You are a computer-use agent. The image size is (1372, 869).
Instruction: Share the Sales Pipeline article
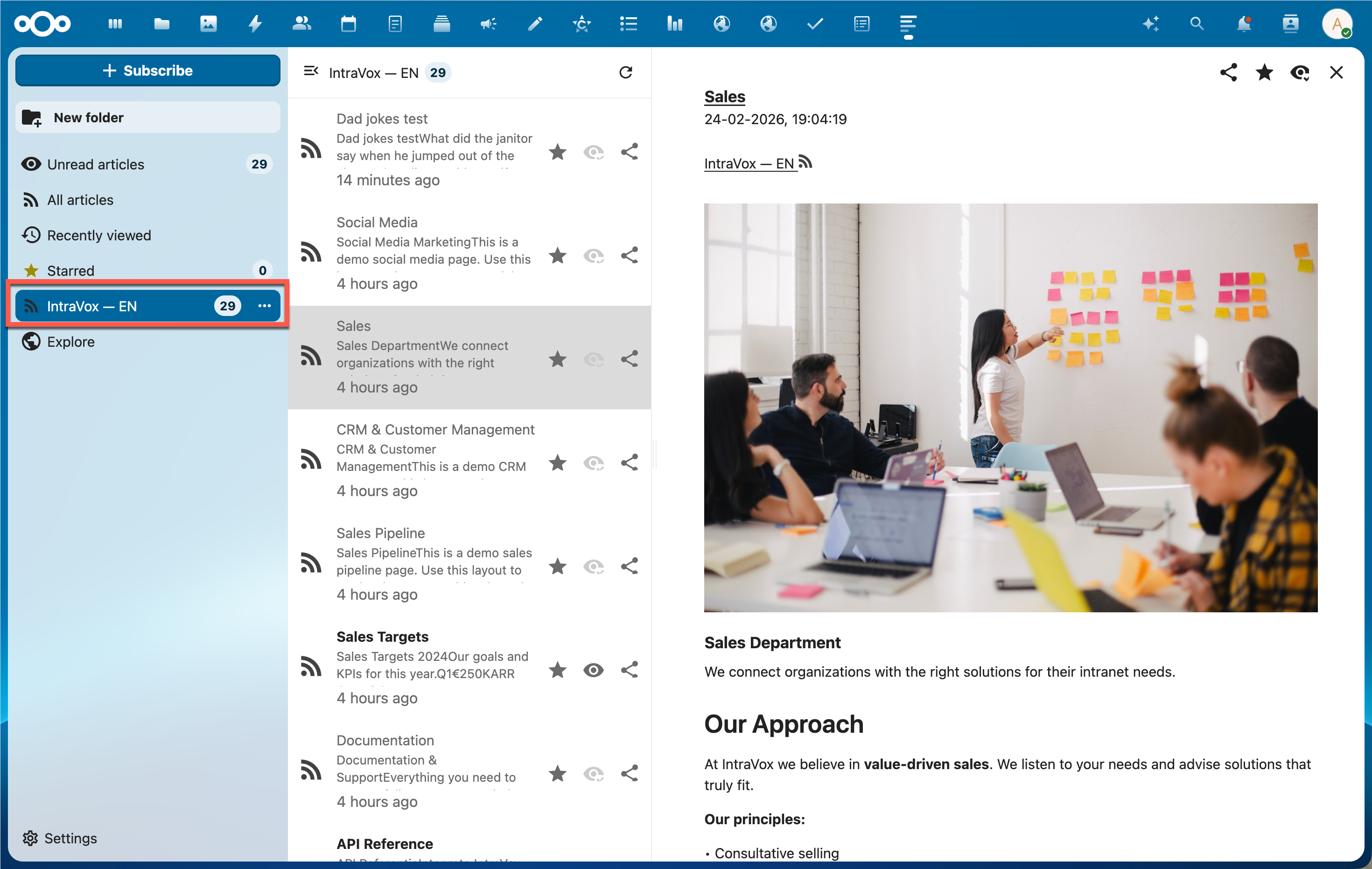click(630, 566)
